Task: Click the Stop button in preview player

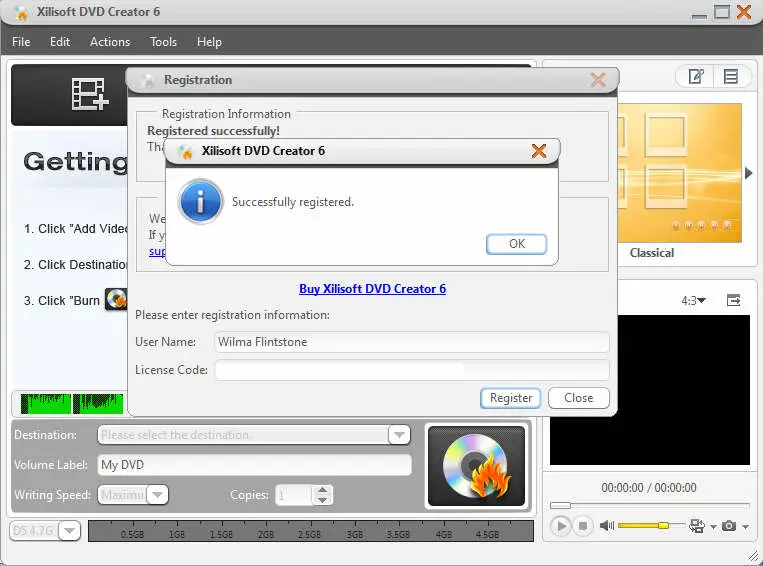Action: coord(582,526)
